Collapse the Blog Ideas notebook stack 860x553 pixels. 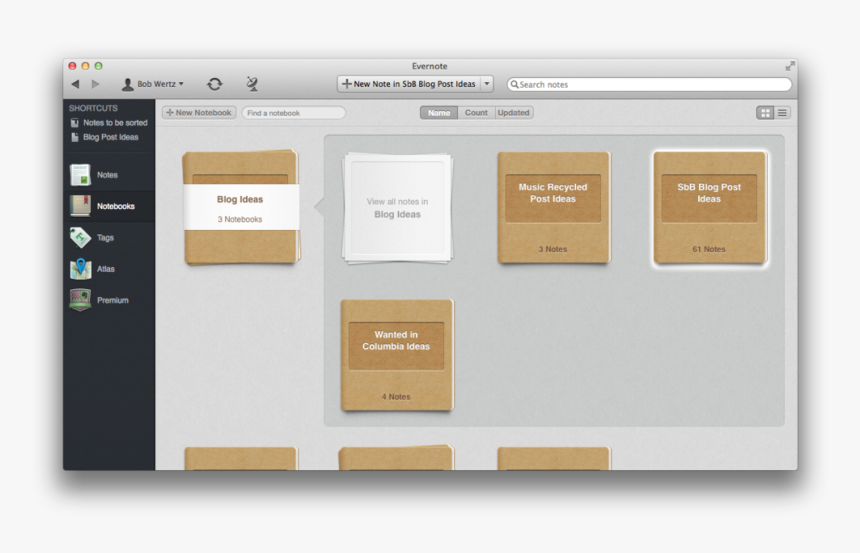click(241, 207)
